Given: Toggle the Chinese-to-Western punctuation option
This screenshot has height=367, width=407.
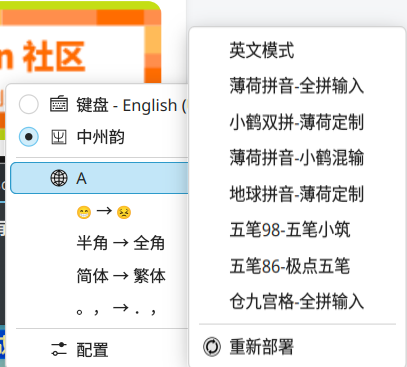Looking at the screenshot, I should pos(116,309).
